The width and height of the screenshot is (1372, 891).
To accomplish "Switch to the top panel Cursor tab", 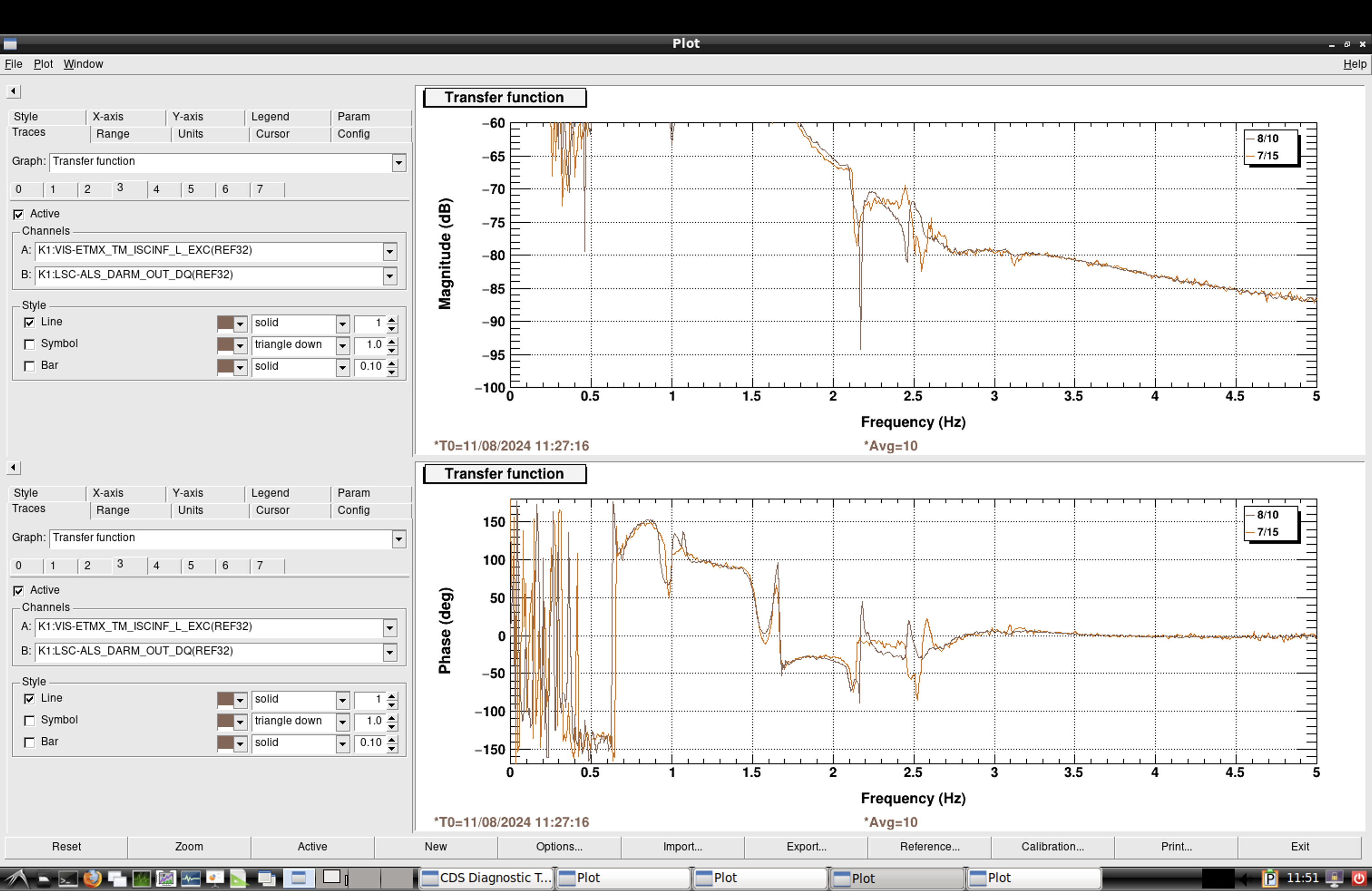I will (x=273, y=134).
